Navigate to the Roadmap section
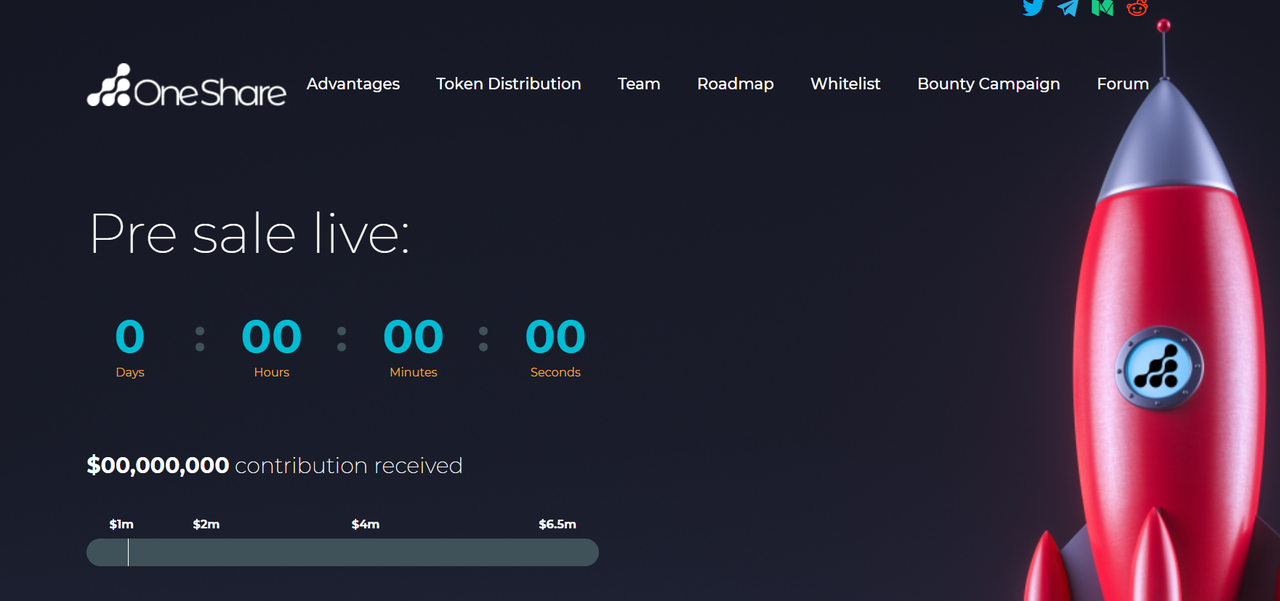This screenshot has height=601, width=1280. pyautogui.click(x=735, y=84)
